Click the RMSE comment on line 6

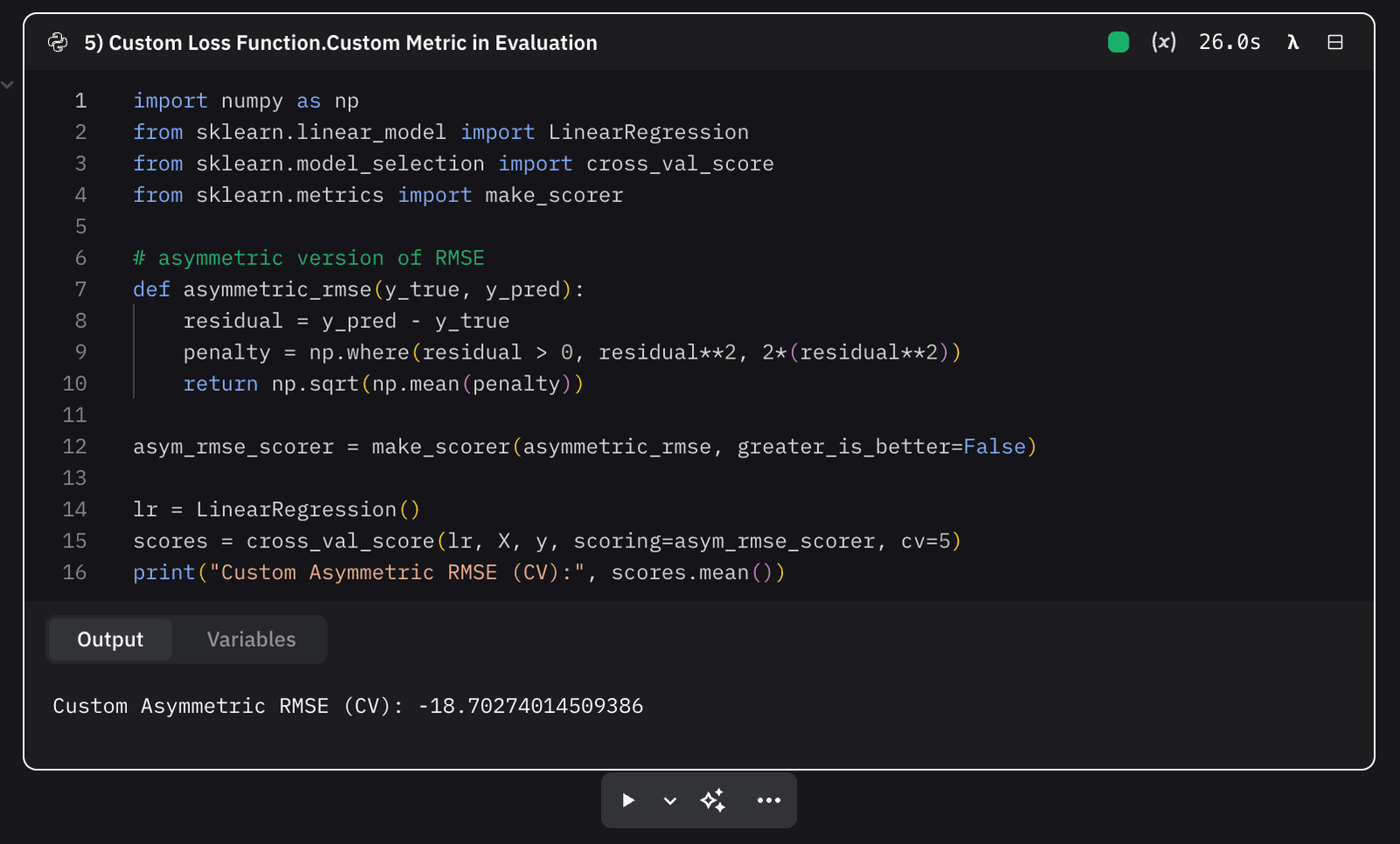click(459, 258)
